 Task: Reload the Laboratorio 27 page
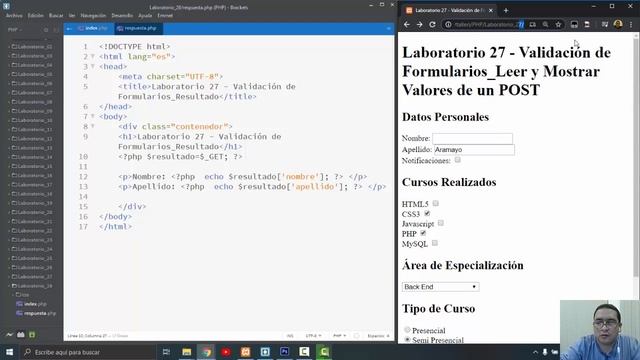click(x=432, y=24)
